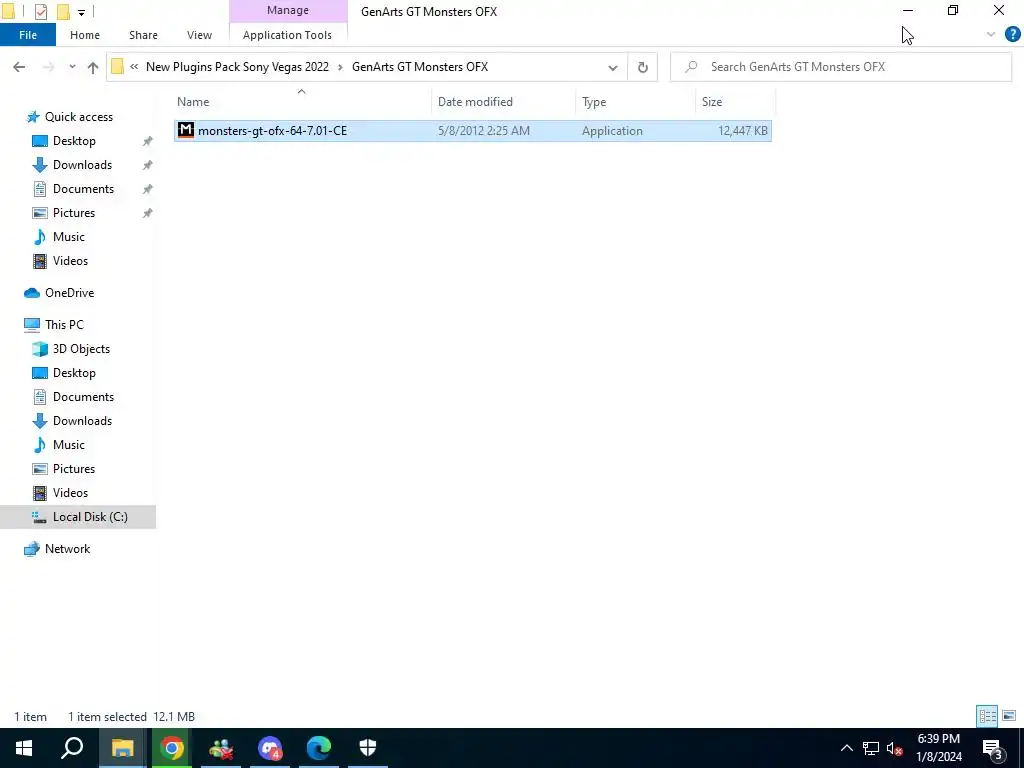This screenshot has width=1024, height=768.
Task: Switch to Details view layout icon
Action: [x=987, y=716]
